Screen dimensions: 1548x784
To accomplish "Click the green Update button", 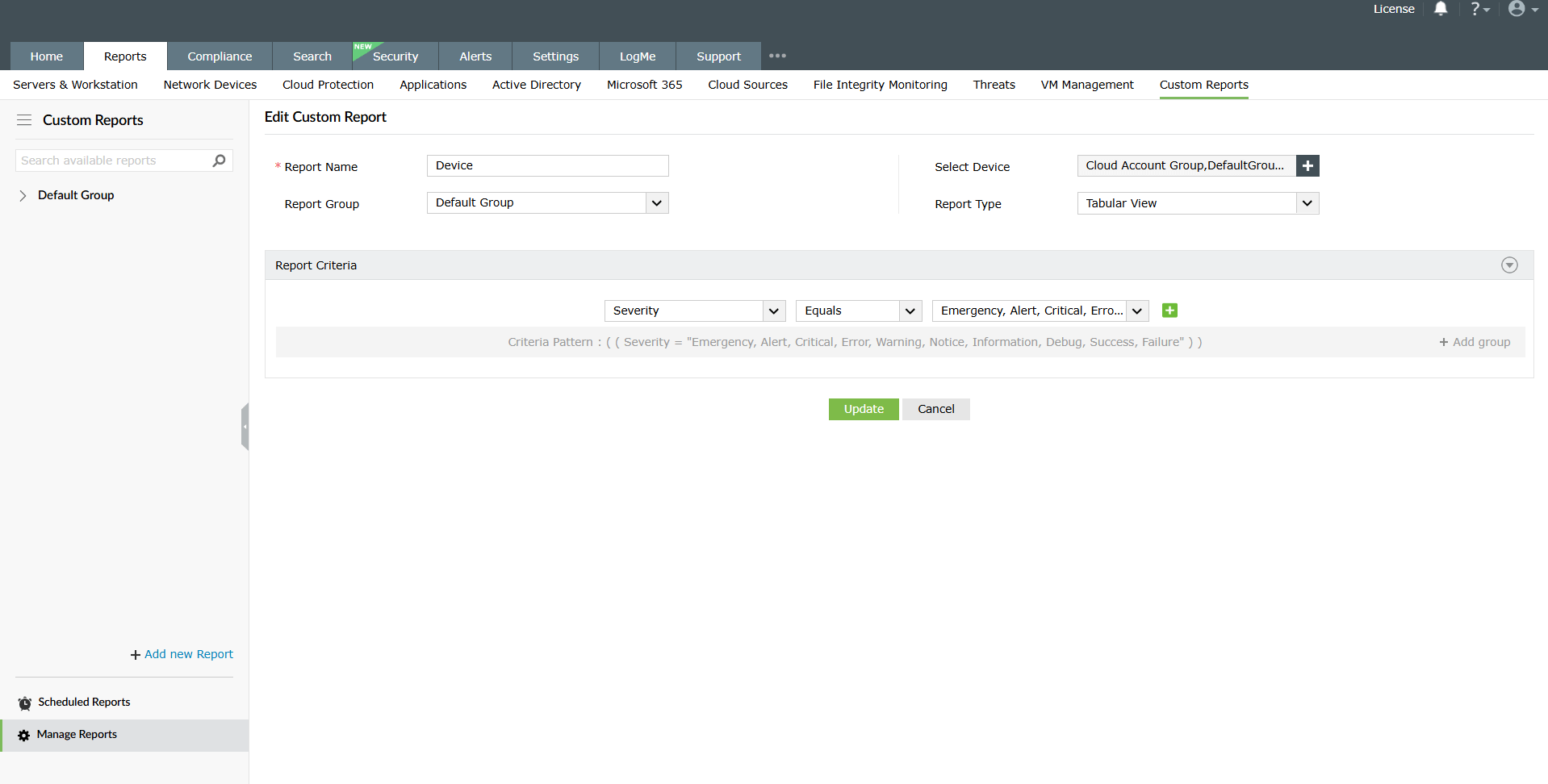I will coord(864,409).
